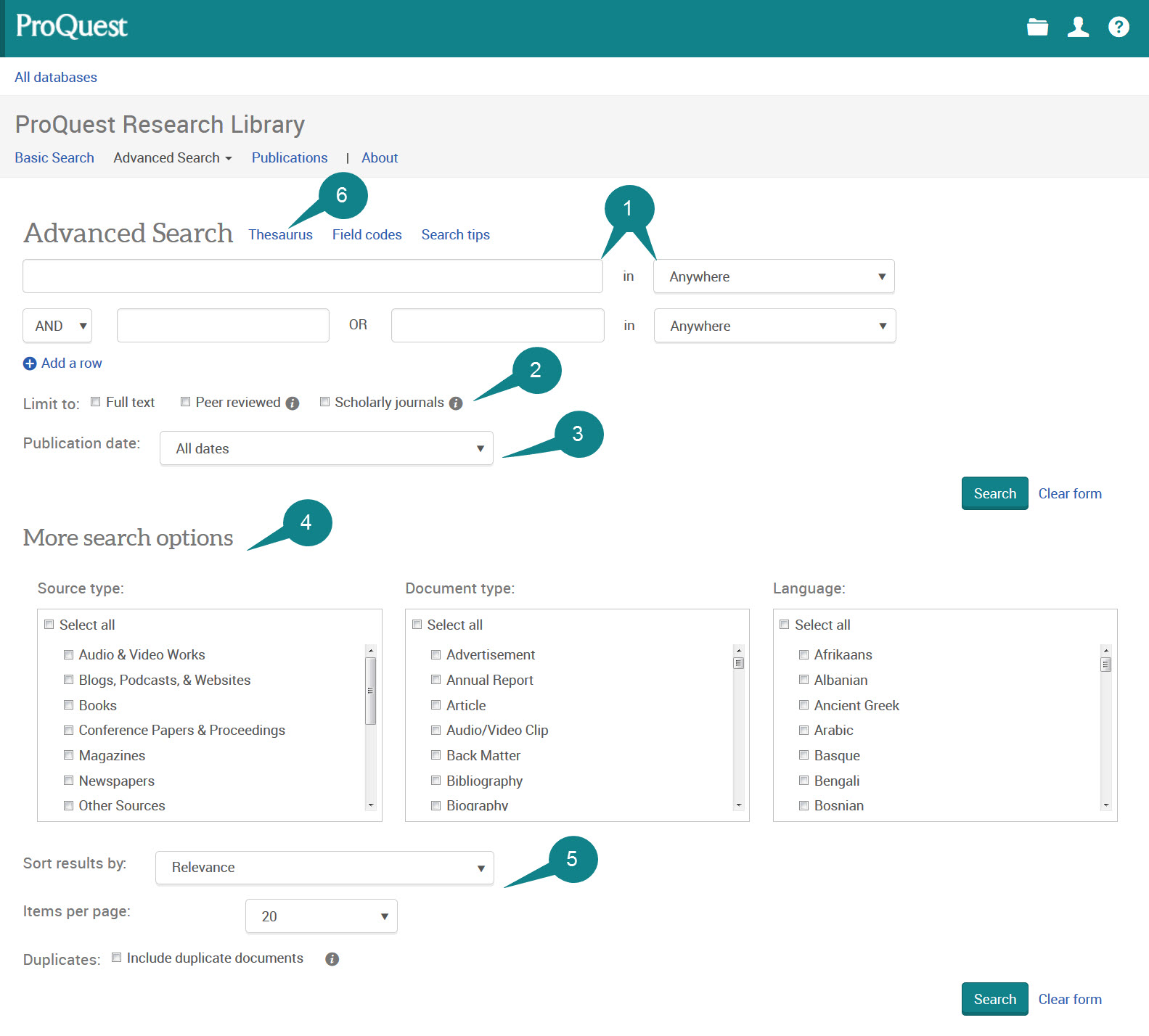
Task: Tick the Ancient Greek language checkbox
Action: pyautogui.click(x=804, y=705)
